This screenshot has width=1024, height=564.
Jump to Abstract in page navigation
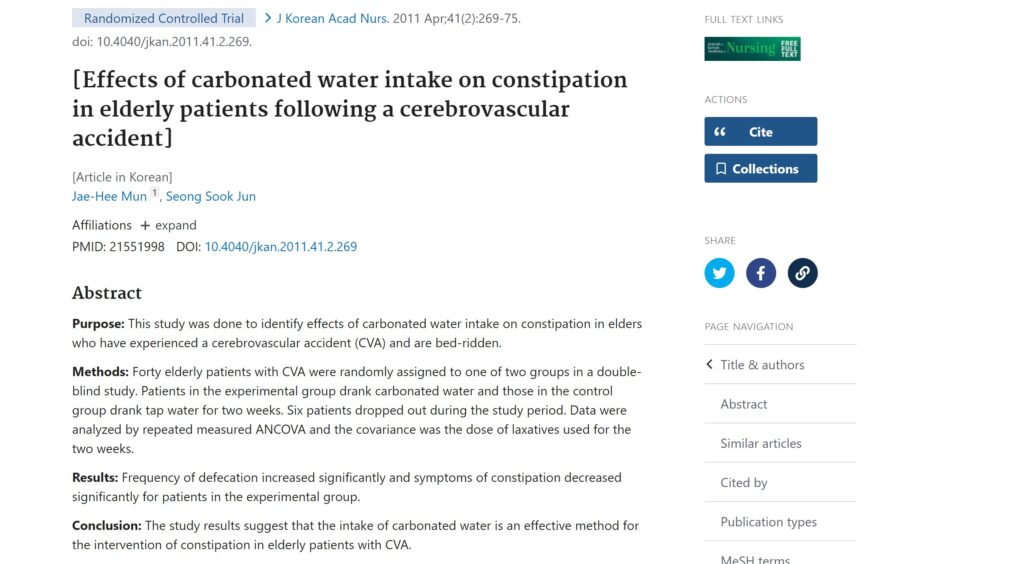(x=744, y=404)
